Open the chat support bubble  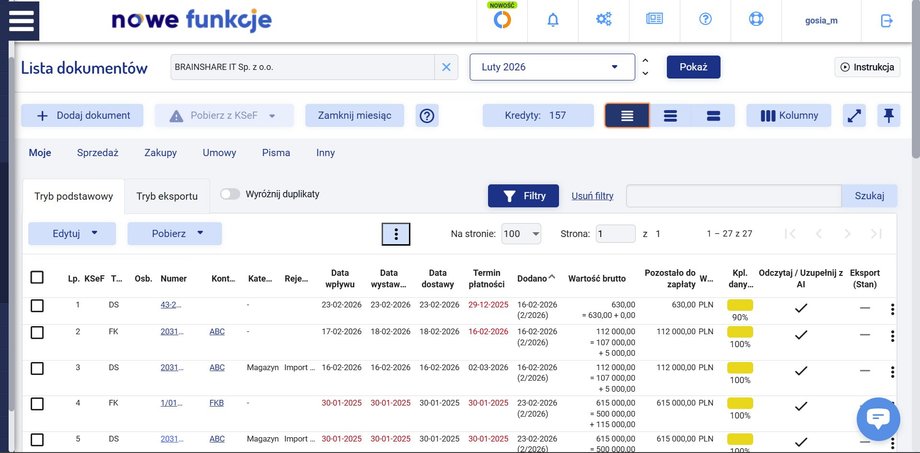[877, 419]
